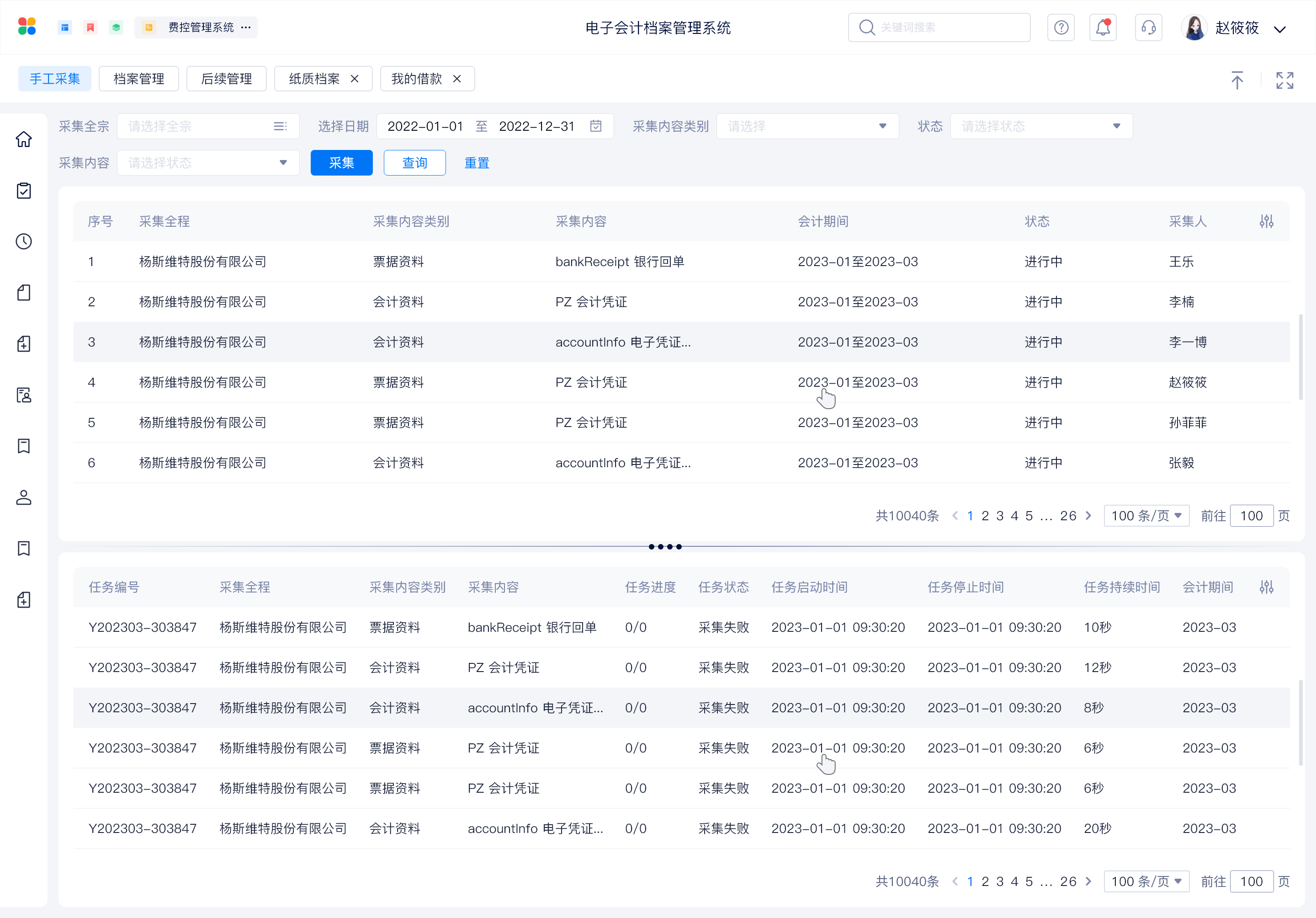Click the 重置 link
The image size is (1316, 918).
(476, 163)
